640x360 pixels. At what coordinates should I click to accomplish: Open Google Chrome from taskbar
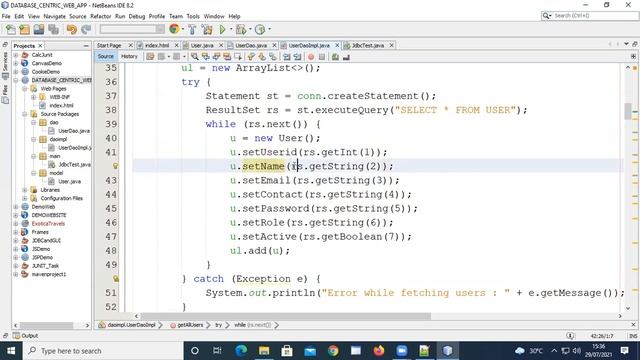tap(333, 351)
